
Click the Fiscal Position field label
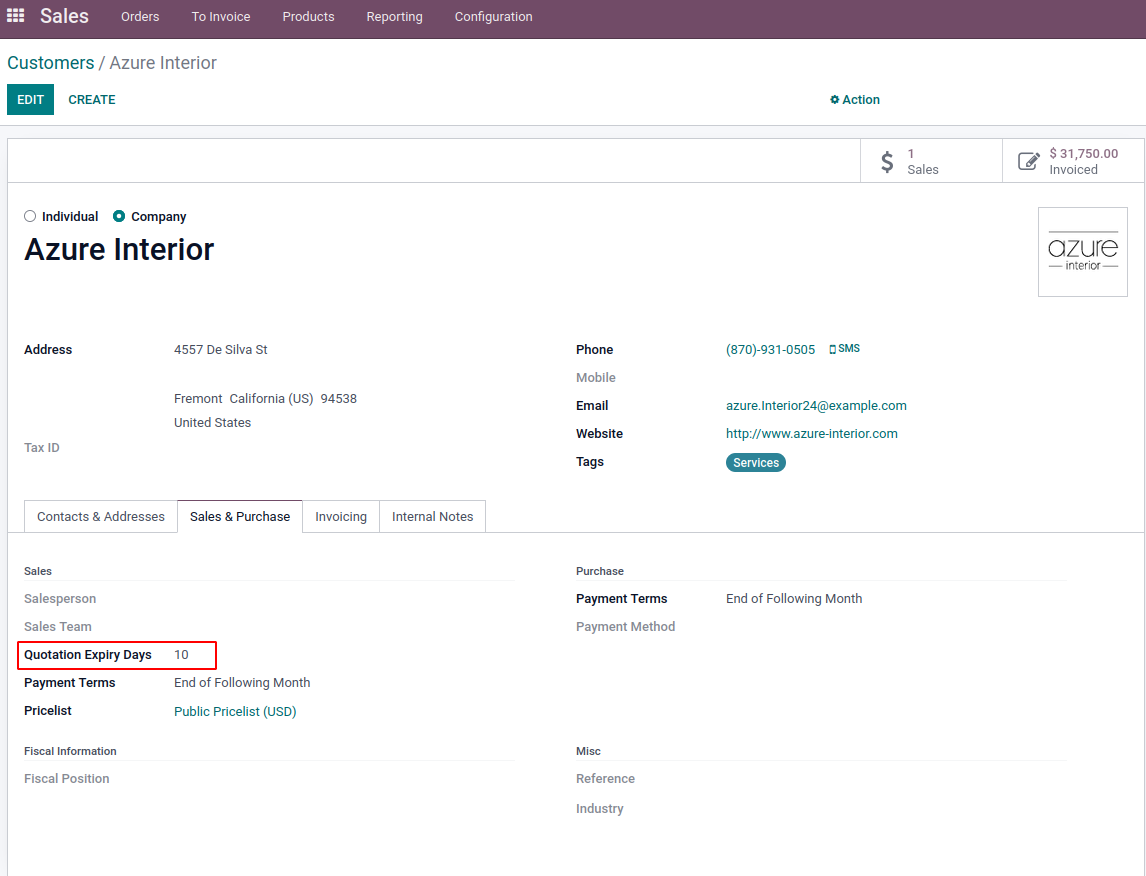pos(67,779)
